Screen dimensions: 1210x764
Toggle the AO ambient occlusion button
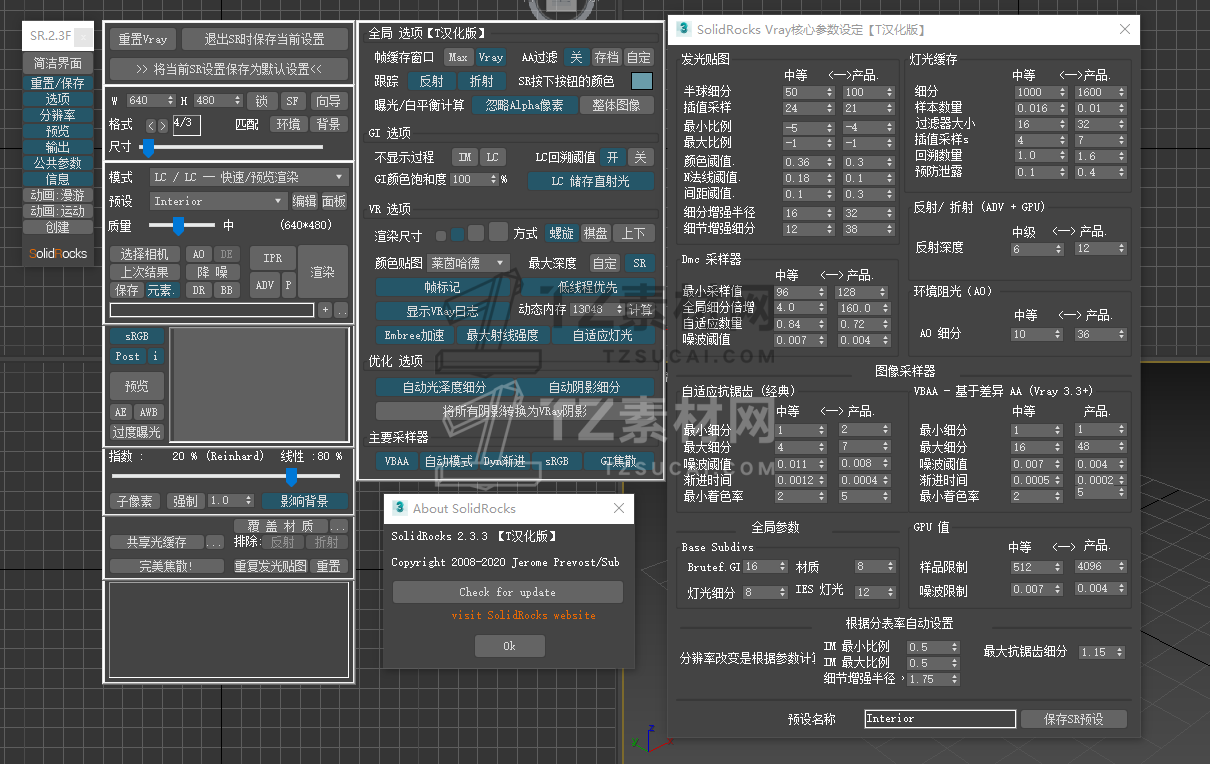pyautogui.click(x=199, y=254)
